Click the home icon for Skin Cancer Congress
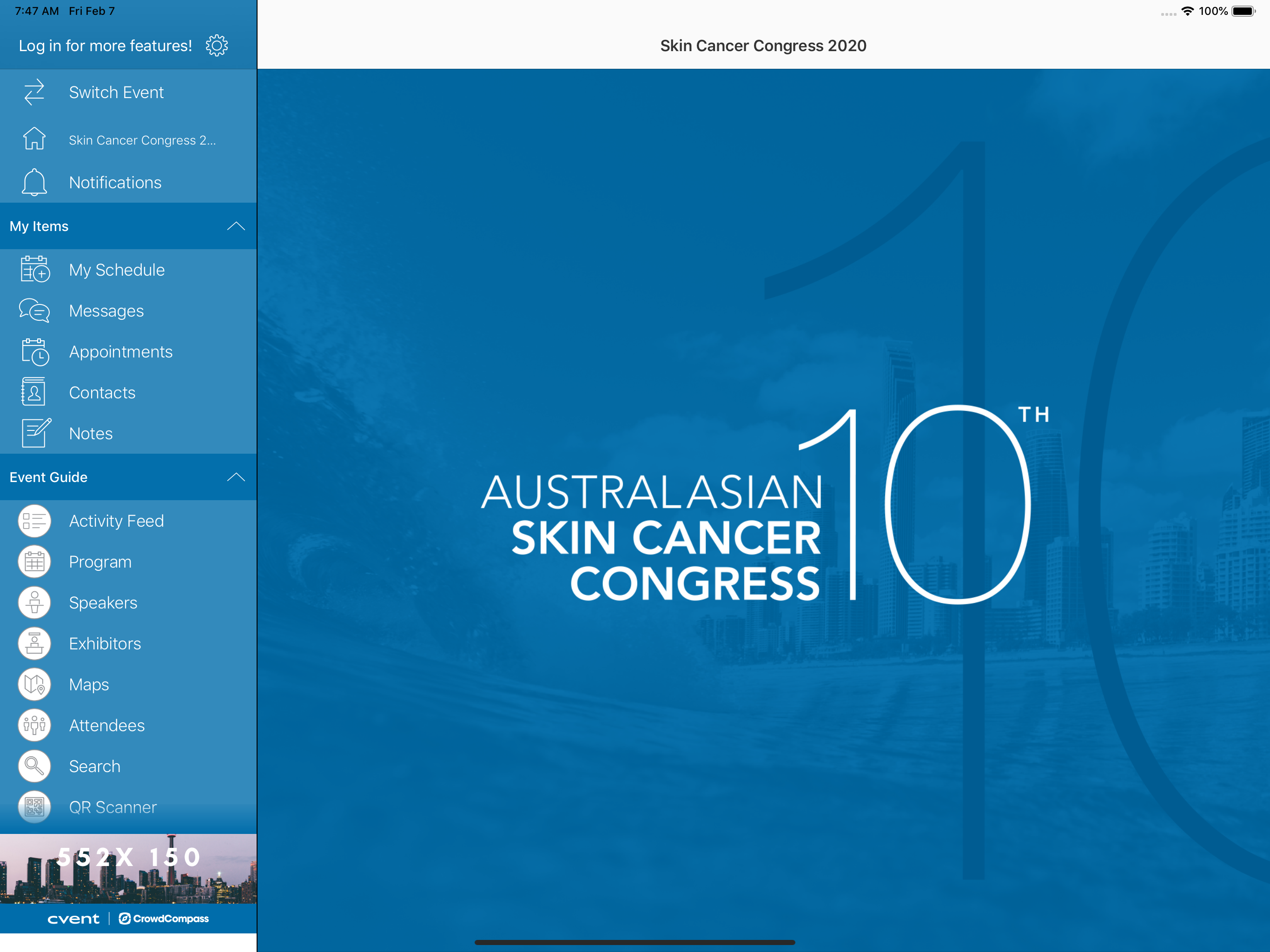Viewport: 1270px width, 952px height. click(34, 139)
